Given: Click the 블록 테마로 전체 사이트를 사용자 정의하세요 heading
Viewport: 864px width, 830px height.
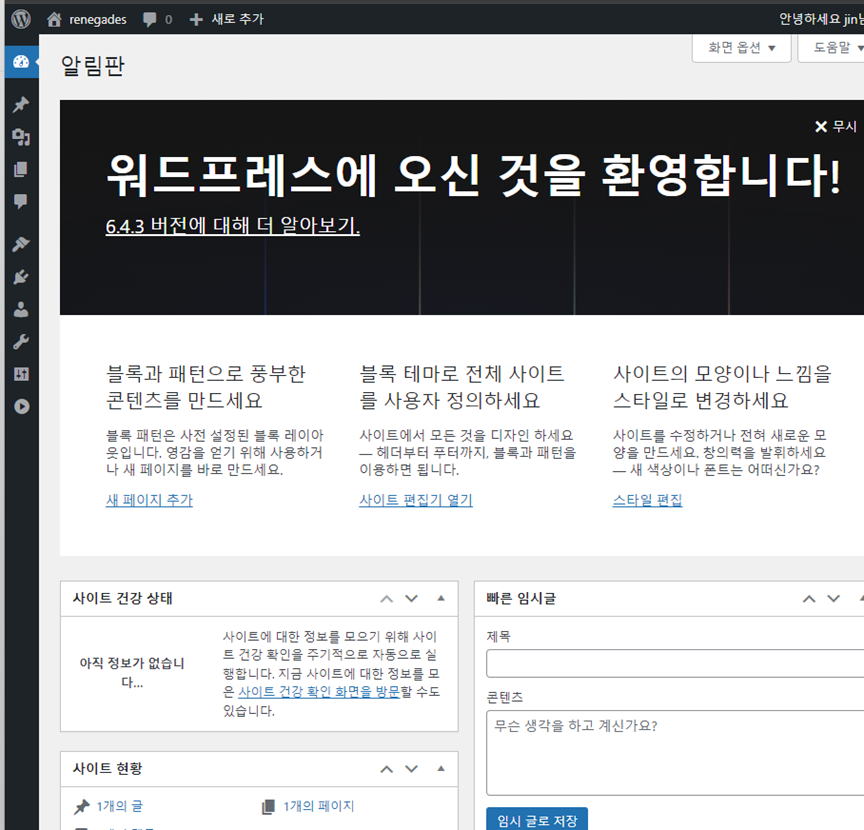Looking at the screenshot, I should pyautogui.click(x=462, y=387).
